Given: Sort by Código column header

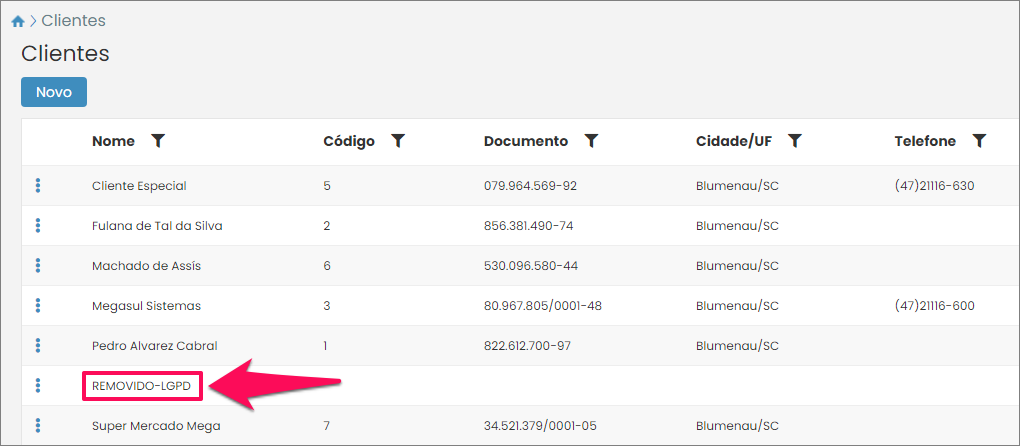Looking at the screenshot, I should (x=349, y=141).
